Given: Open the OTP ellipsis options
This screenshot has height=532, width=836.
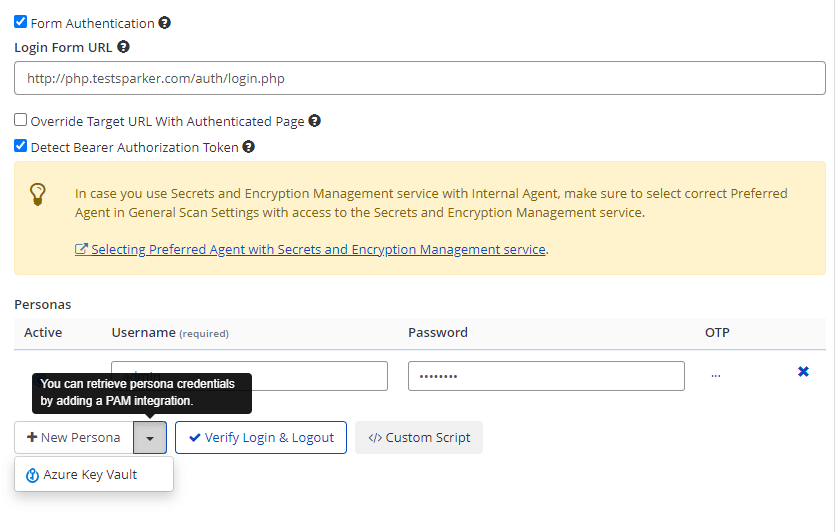Looking at the screenshot, I should pyautogui.click(x=715, y=376).
